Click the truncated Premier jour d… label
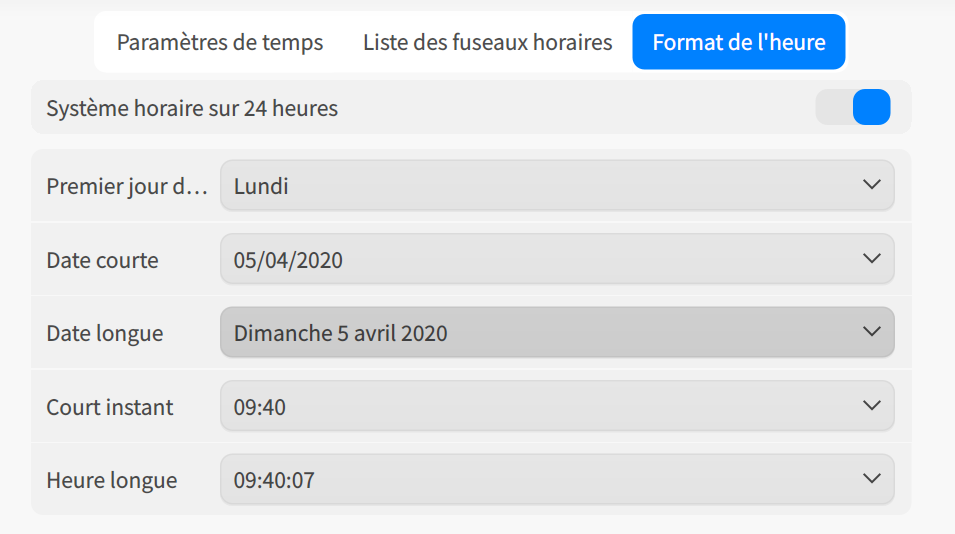 pos(127,186)
